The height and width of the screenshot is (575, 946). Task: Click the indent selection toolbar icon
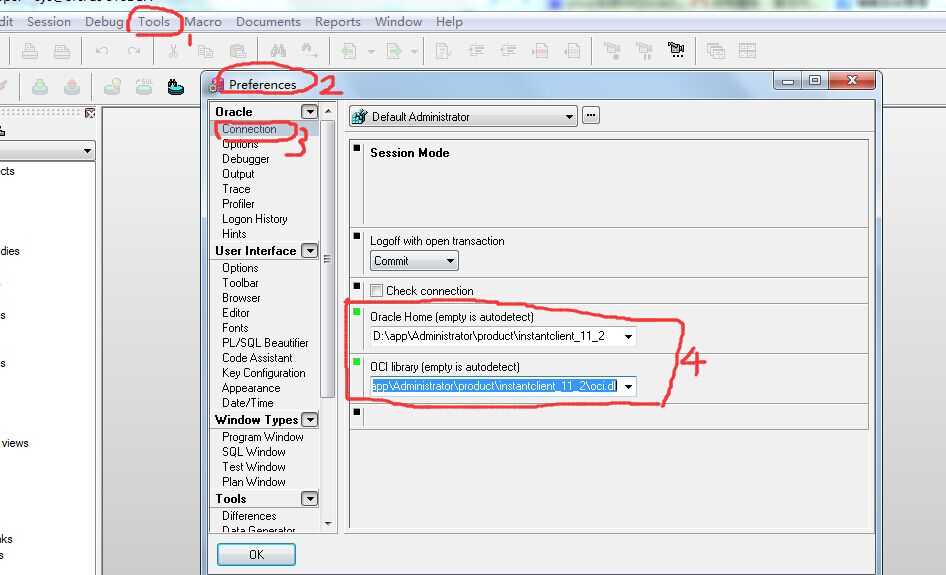coord(476,51)
